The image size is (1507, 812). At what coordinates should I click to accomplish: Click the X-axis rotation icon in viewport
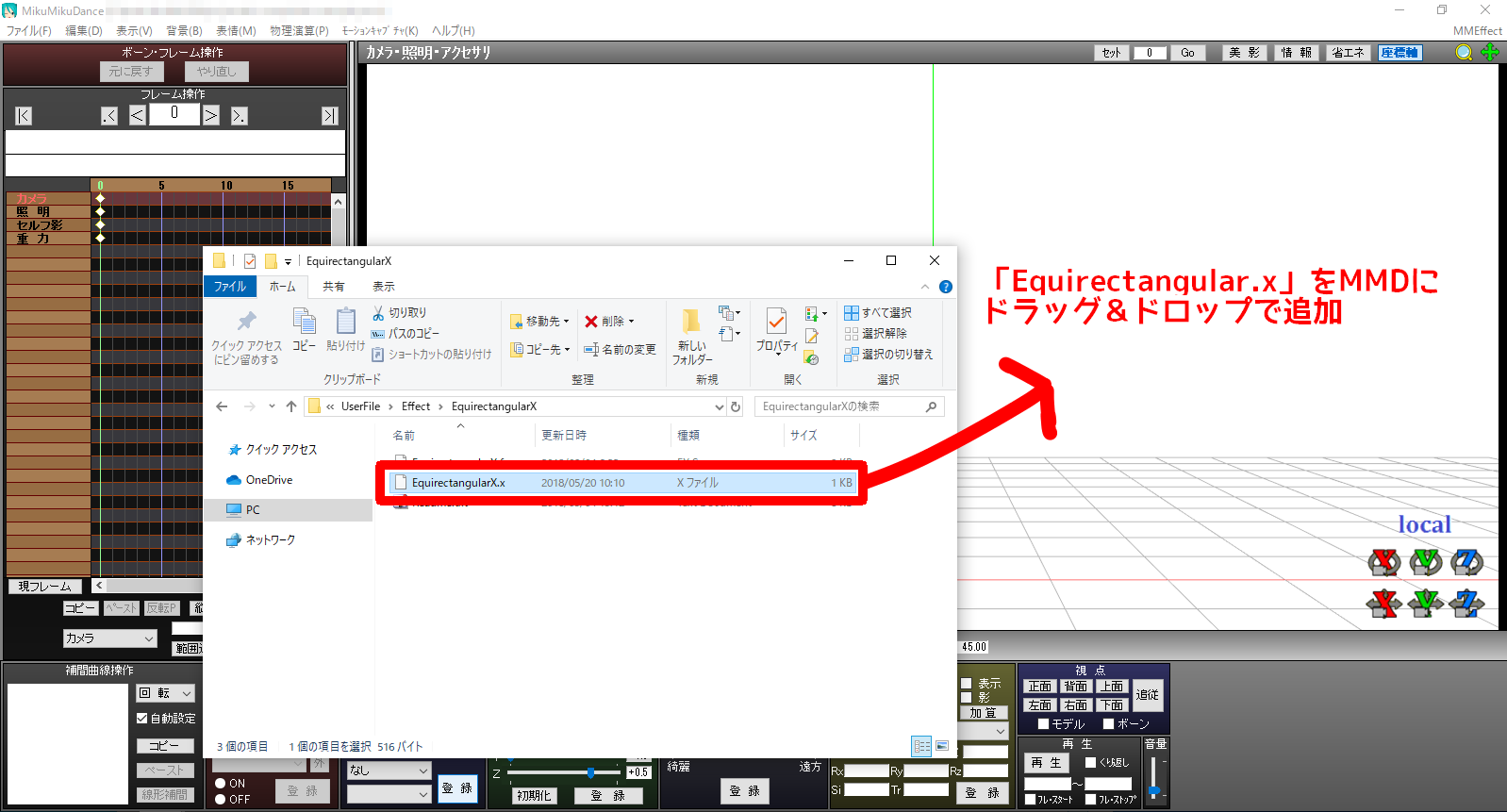(x=1384, y=563)
